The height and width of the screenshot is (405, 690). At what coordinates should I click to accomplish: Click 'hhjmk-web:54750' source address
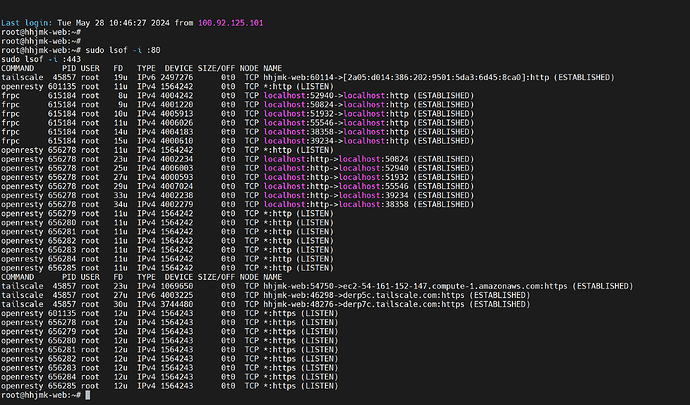298,286
